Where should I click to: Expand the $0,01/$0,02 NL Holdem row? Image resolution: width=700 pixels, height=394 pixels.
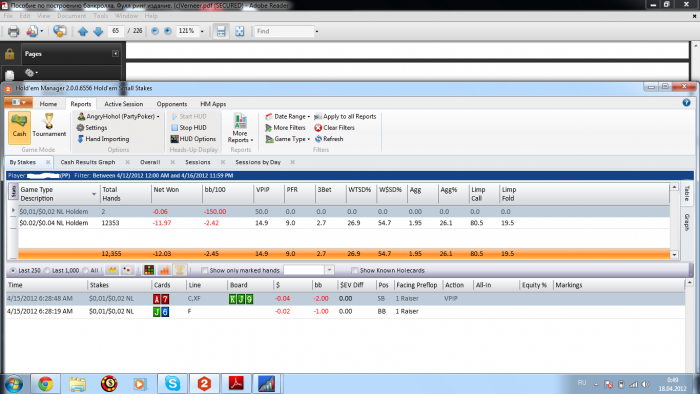pyautogui.click(x=13, y=211)
